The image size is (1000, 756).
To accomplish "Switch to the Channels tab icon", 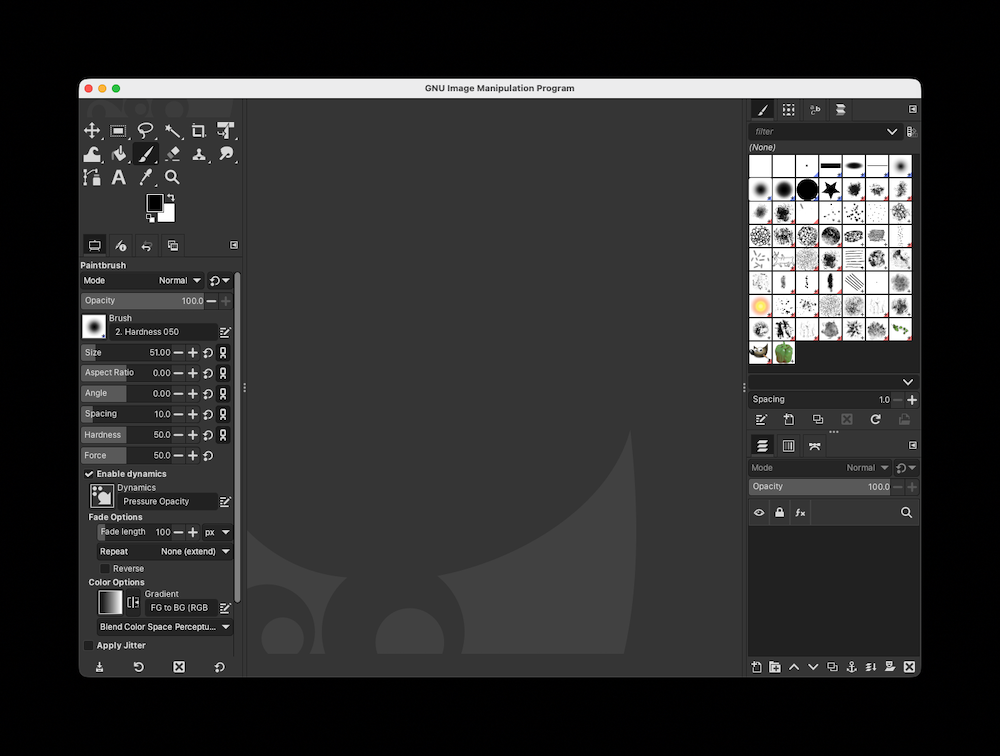I will pos(789,445).
